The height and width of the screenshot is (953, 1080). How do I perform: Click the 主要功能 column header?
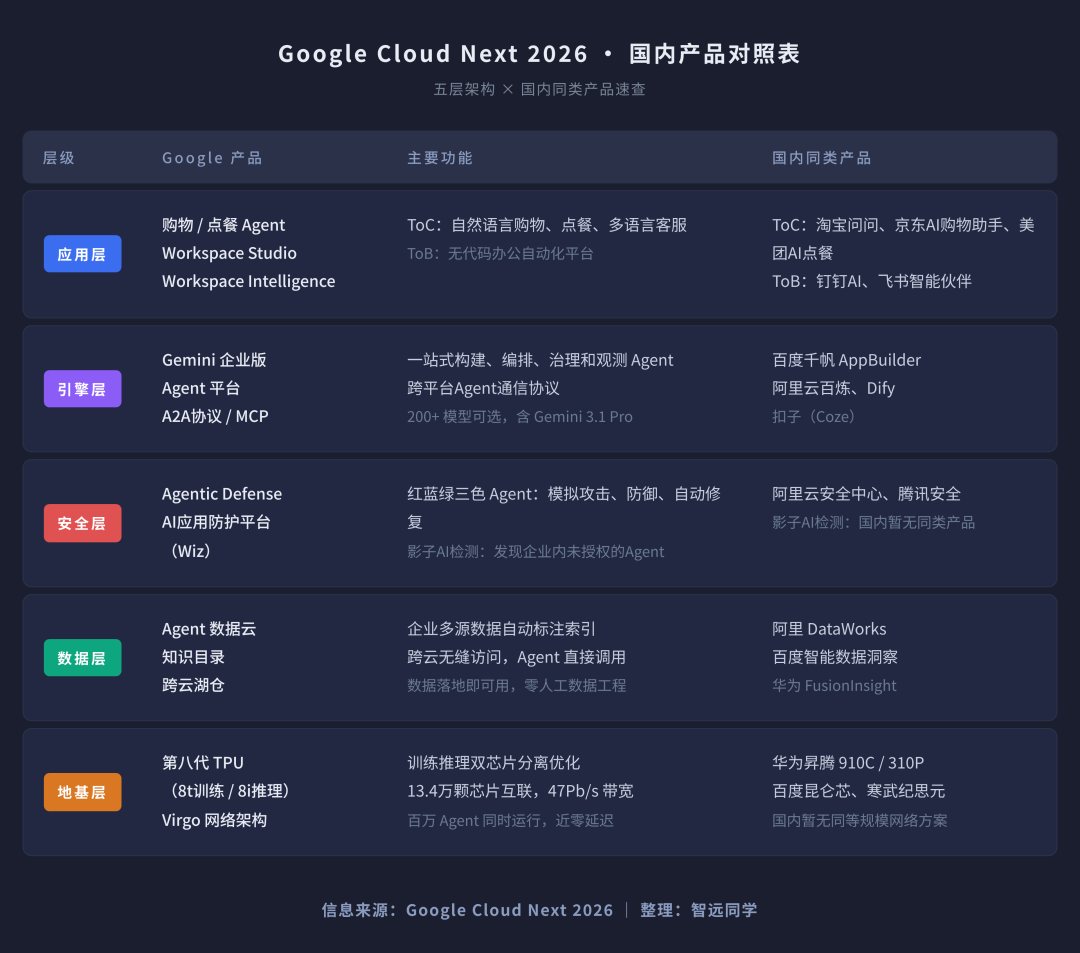pos(440,157)
